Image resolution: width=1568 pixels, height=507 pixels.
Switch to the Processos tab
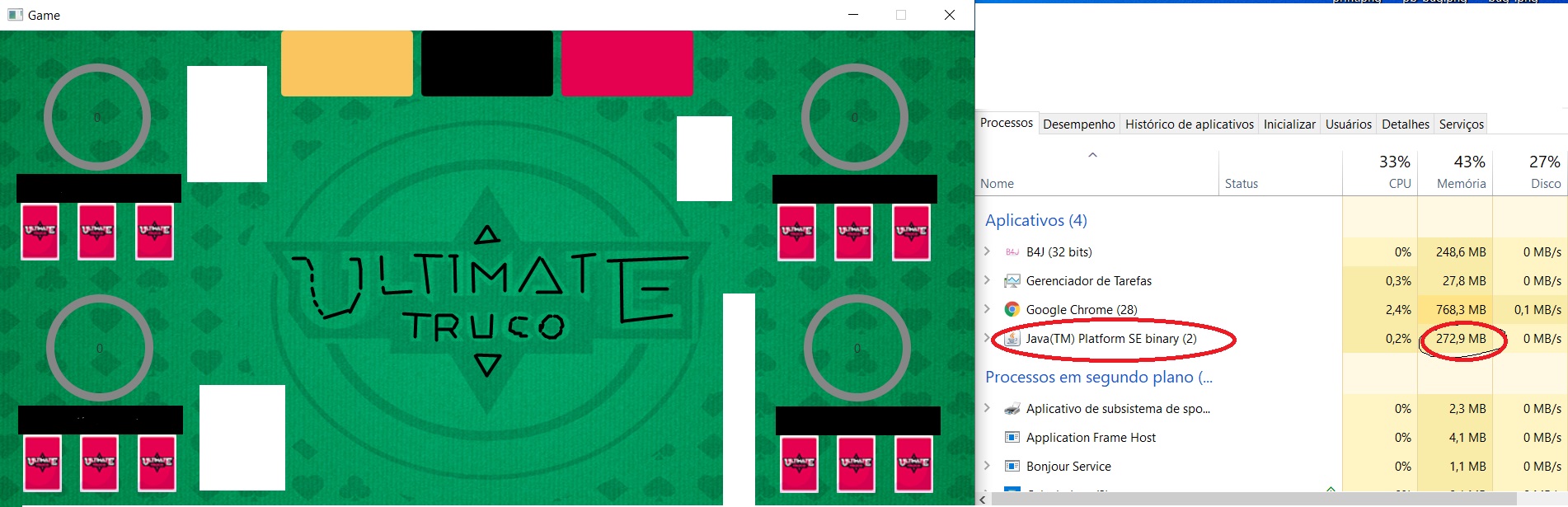1006,123
